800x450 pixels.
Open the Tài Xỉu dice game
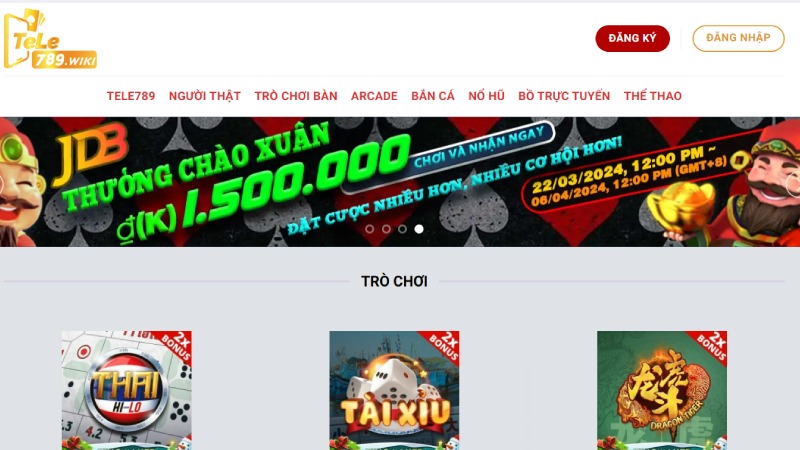coord(394,390)
